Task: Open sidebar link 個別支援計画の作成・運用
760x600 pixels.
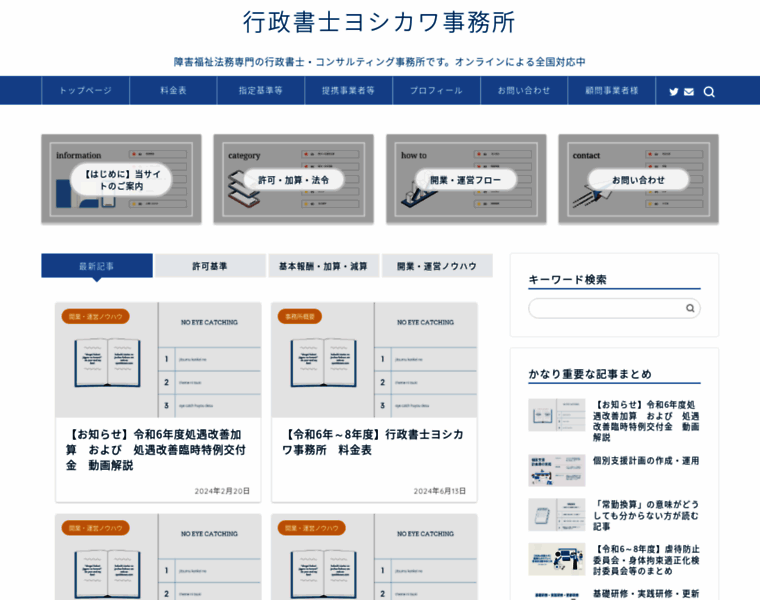Action: 646,460
